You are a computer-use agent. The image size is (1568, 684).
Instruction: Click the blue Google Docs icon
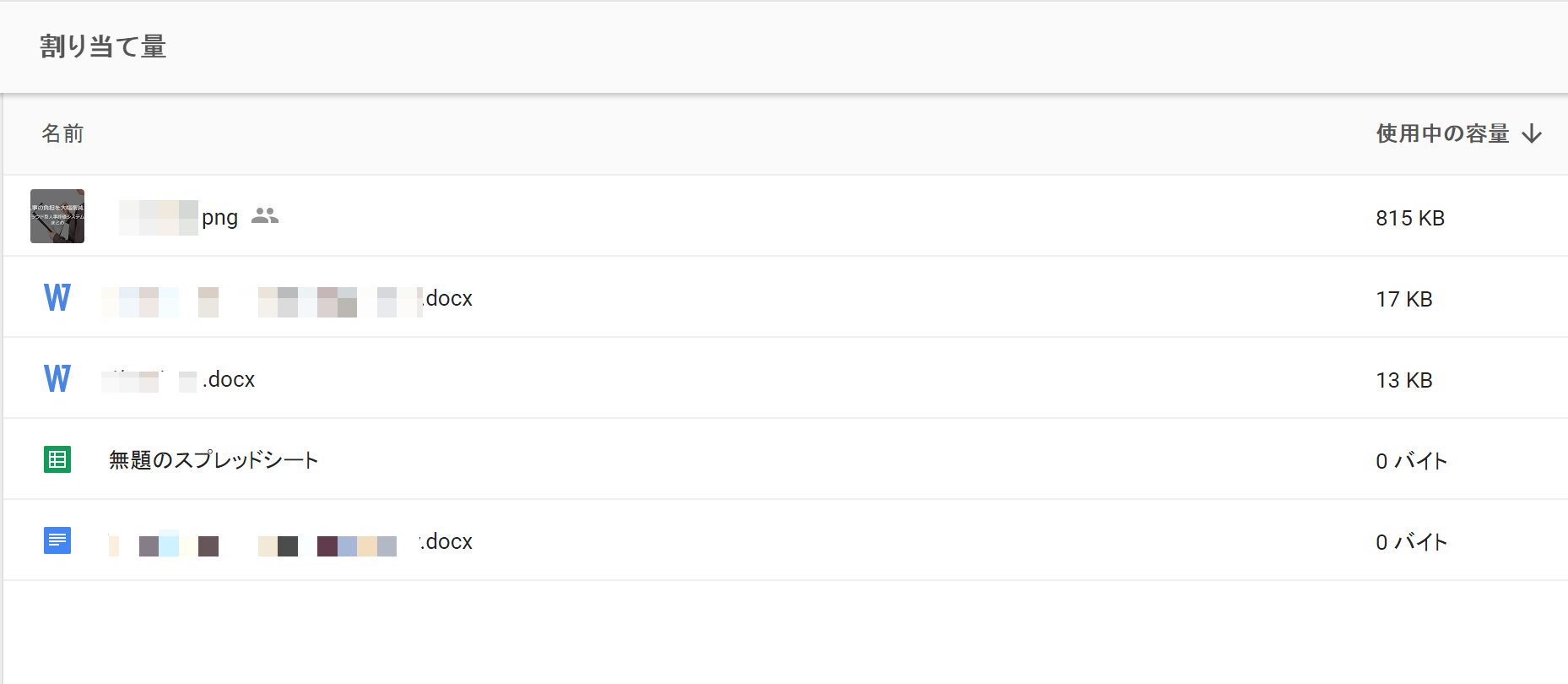57,540
